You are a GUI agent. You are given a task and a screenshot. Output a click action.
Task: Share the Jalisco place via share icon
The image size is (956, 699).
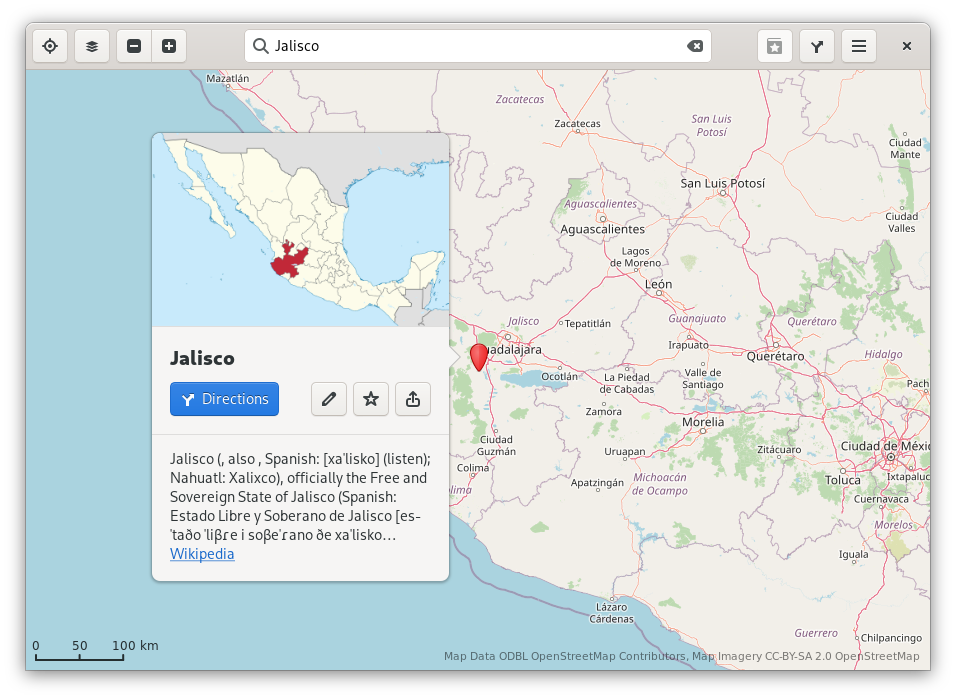[413, 399]
